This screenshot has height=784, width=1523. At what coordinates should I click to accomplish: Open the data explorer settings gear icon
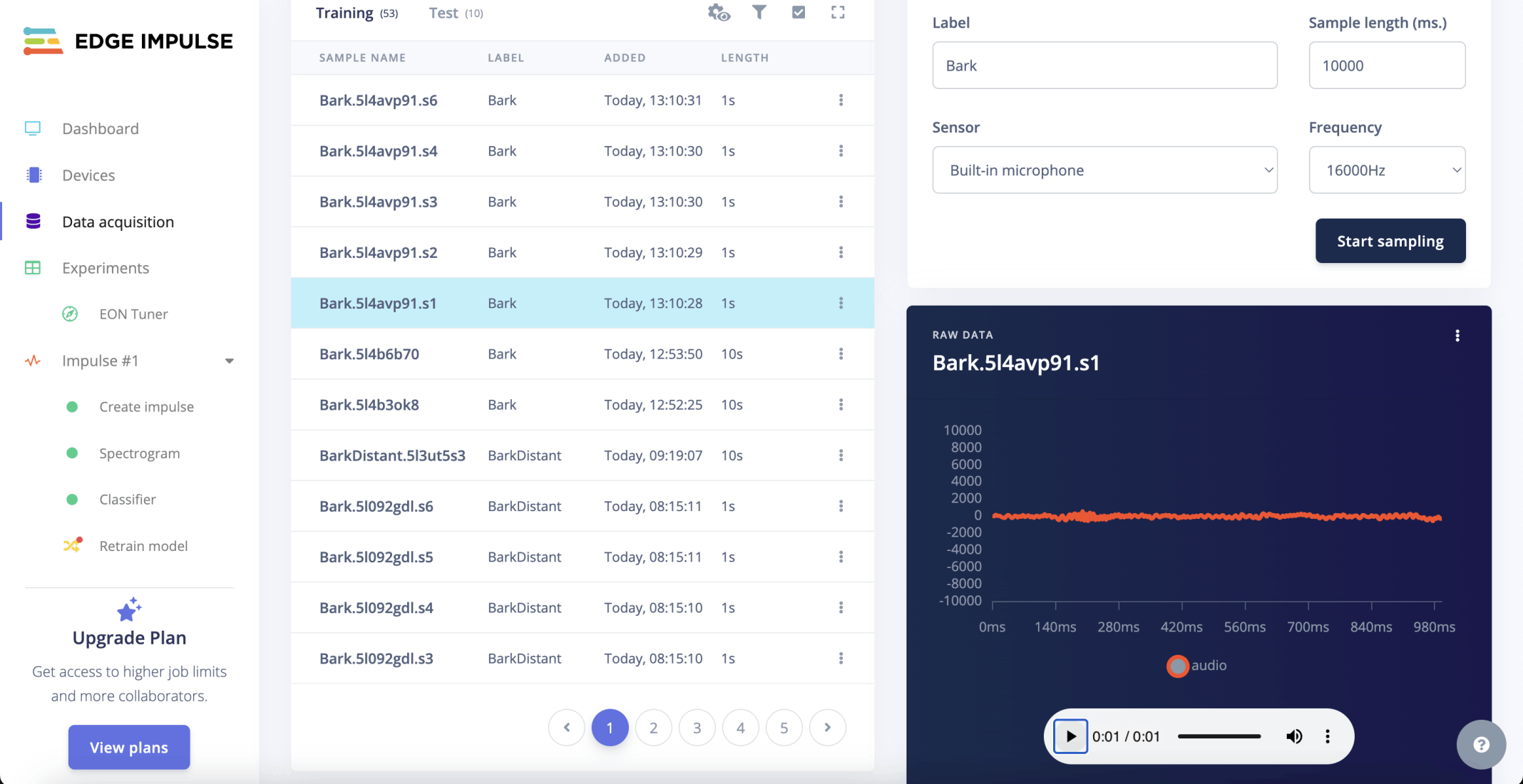719,13
